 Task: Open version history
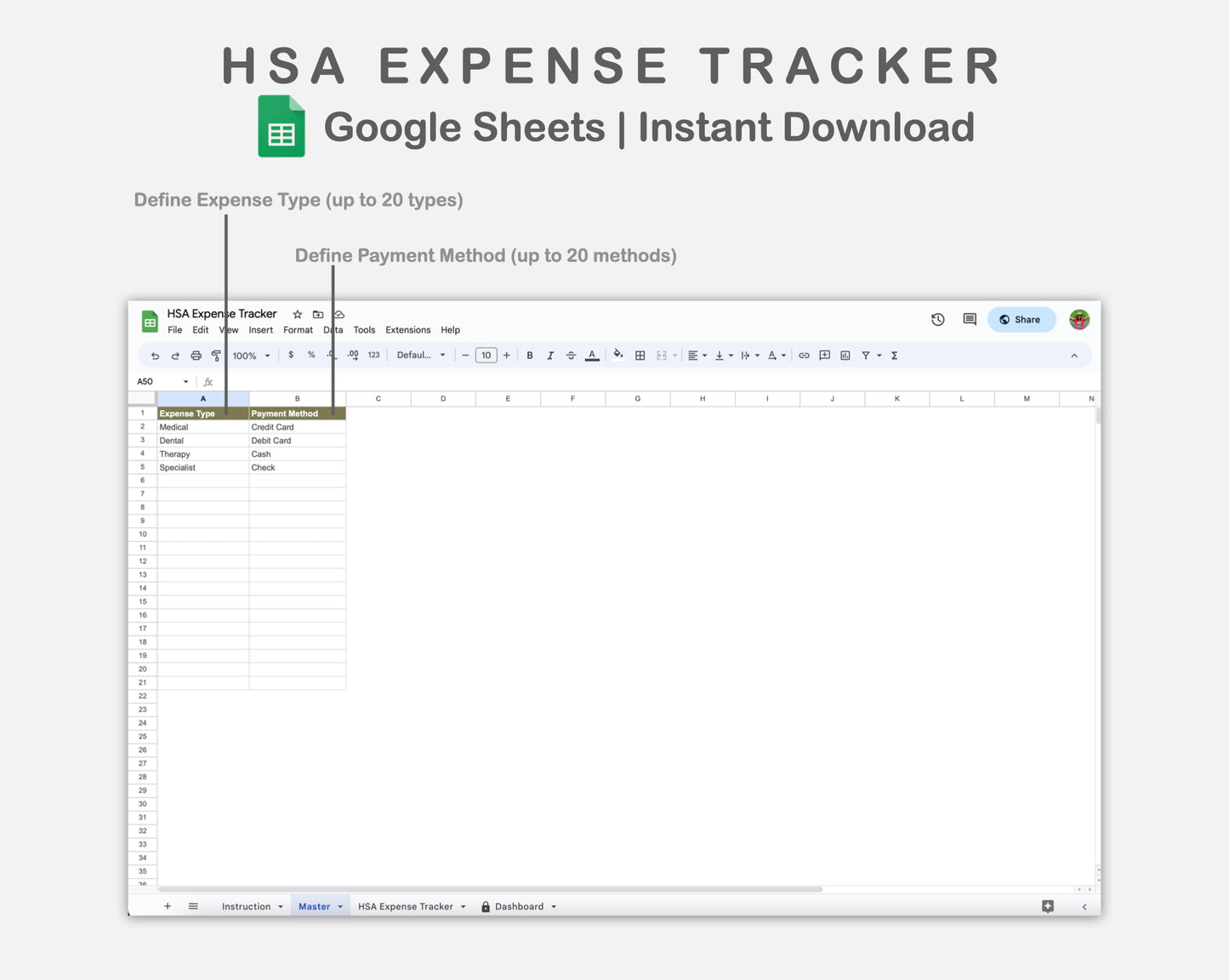pos(937,319)
